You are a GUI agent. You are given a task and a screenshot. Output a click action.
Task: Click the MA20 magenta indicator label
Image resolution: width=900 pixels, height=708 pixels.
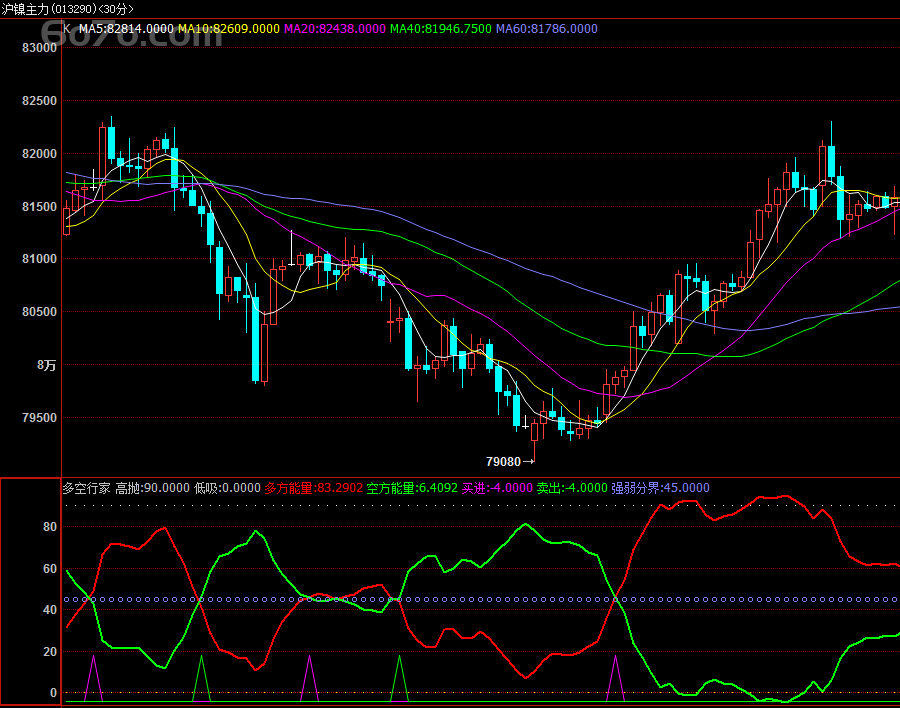(334, 29)
